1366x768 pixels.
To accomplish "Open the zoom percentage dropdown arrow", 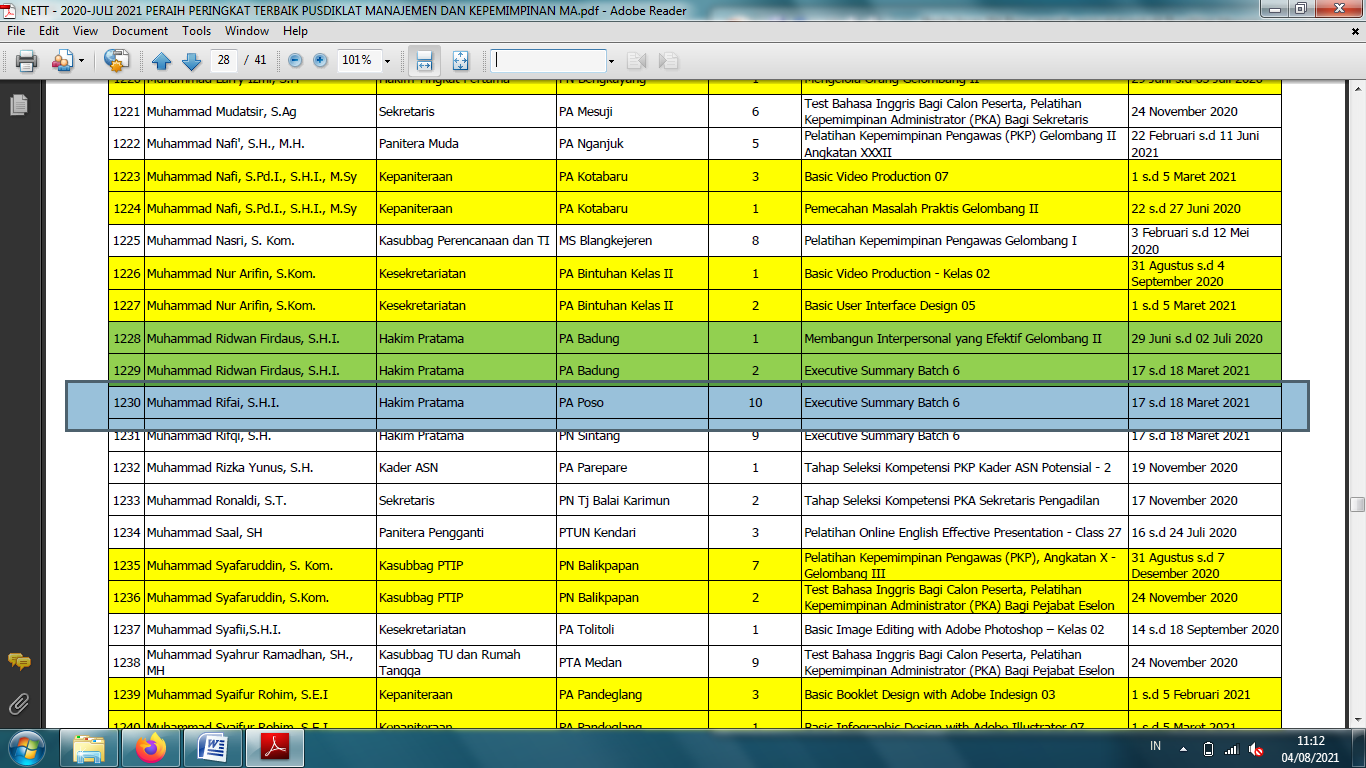I will [x=387, y=61].
